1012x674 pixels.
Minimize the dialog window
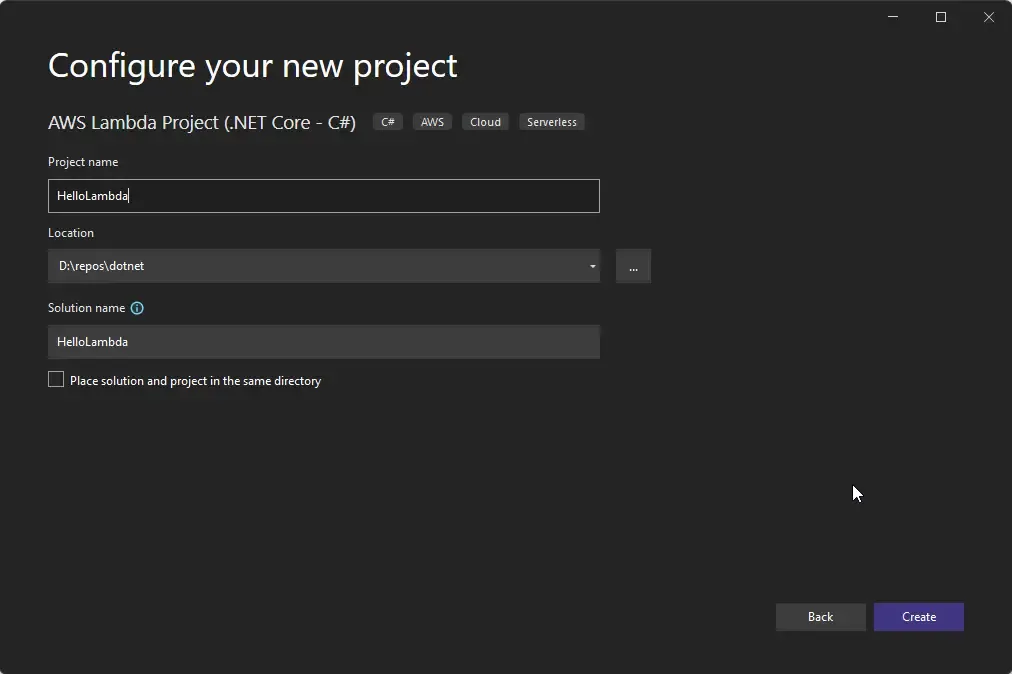(x=892, y=17)
